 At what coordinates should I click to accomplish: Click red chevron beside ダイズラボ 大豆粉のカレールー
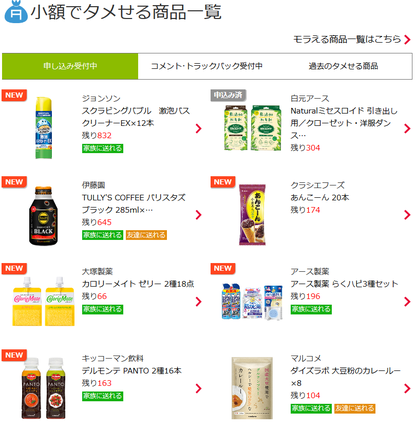407,388
